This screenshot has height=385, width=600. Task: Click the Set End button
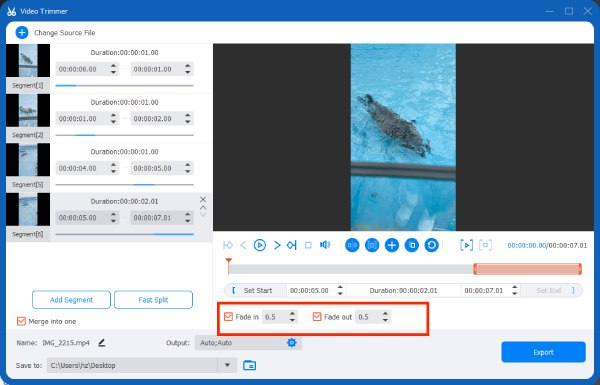[551, 290]
